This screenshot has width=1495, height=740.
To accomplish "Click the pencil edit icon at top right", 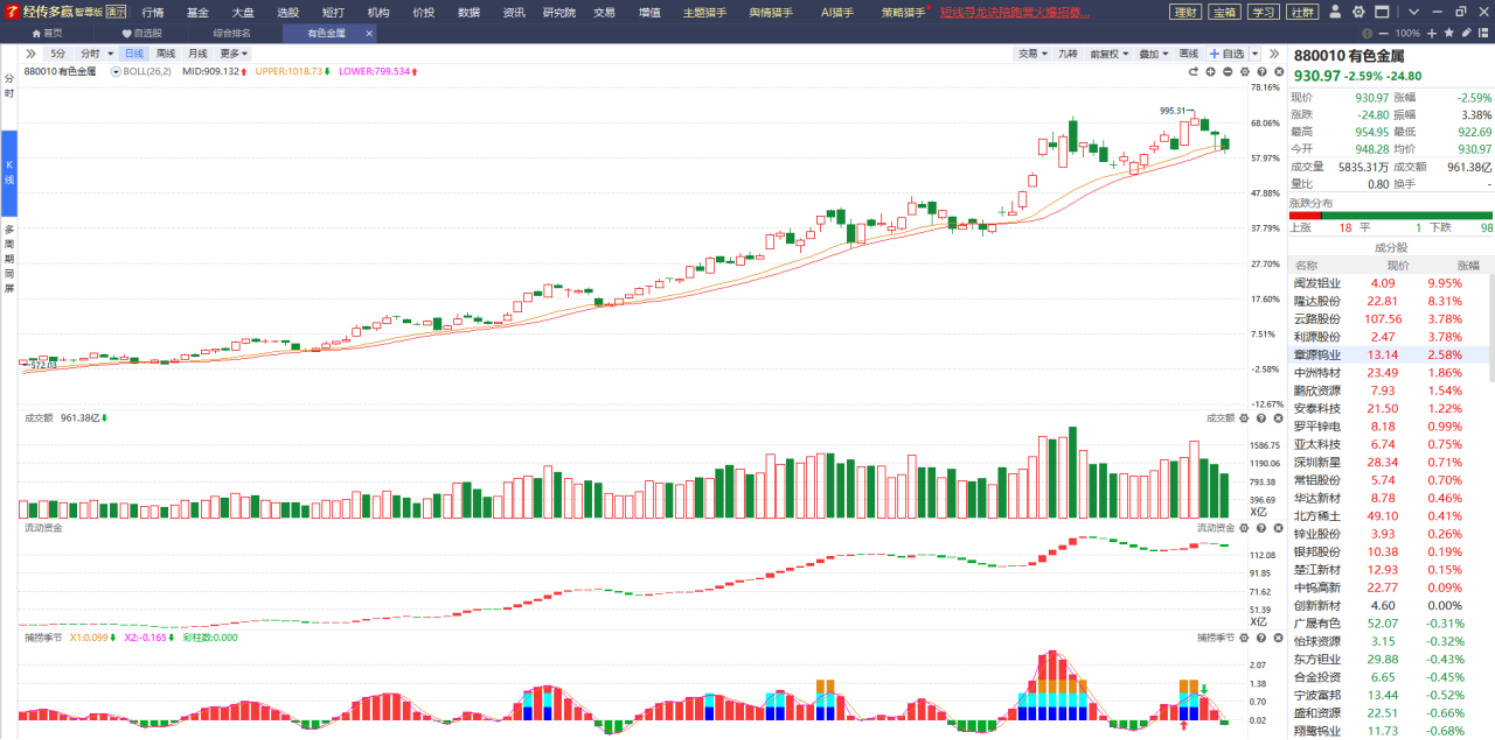I will click(1466, 33).
